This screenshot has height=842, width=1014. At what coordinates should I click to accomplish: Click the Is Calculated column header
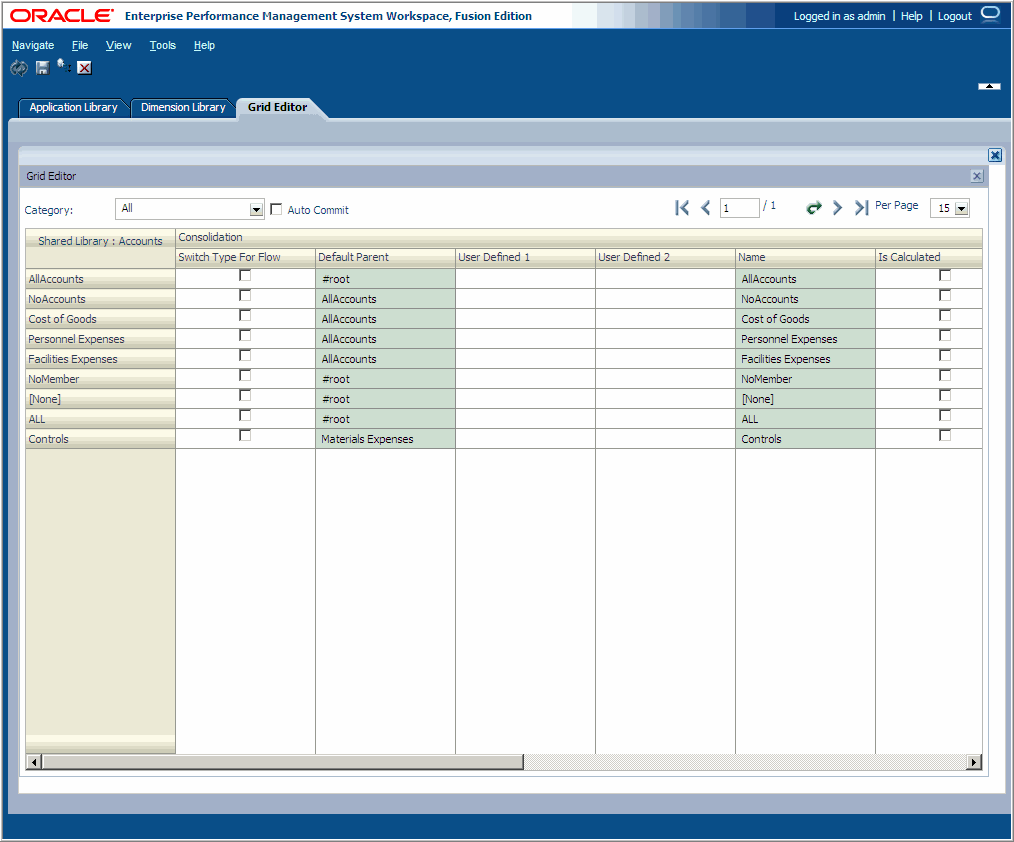point(929,257)
